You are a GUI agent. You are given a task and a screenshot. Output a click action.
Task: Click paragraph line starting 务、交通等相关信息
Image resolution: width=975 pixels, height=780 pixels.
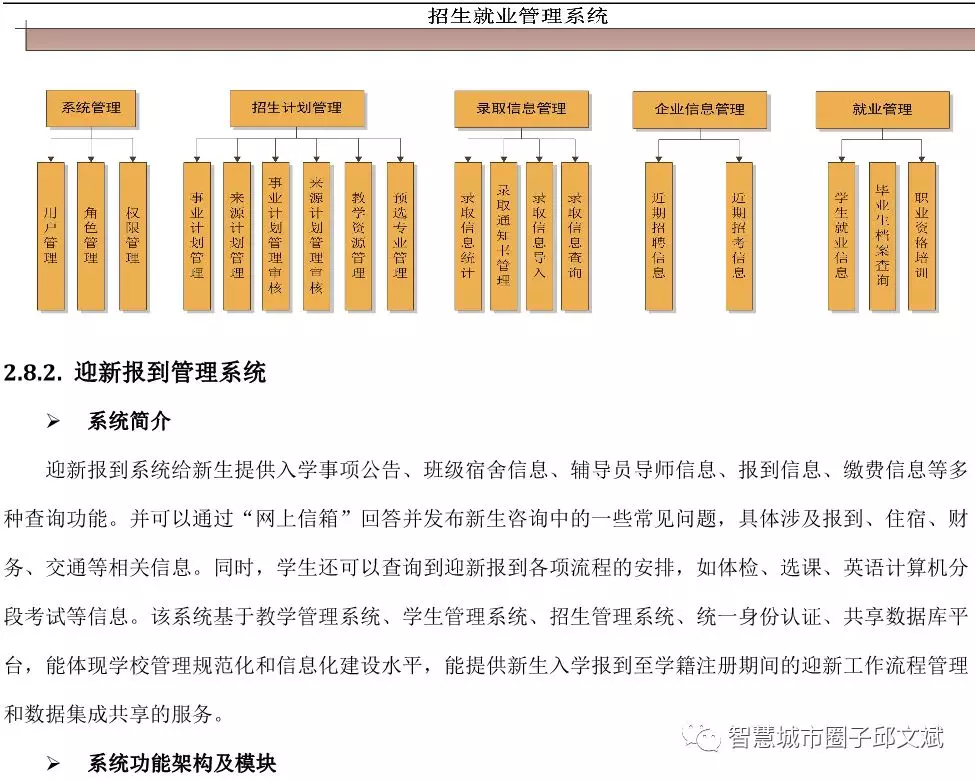[x=486, y=568]
